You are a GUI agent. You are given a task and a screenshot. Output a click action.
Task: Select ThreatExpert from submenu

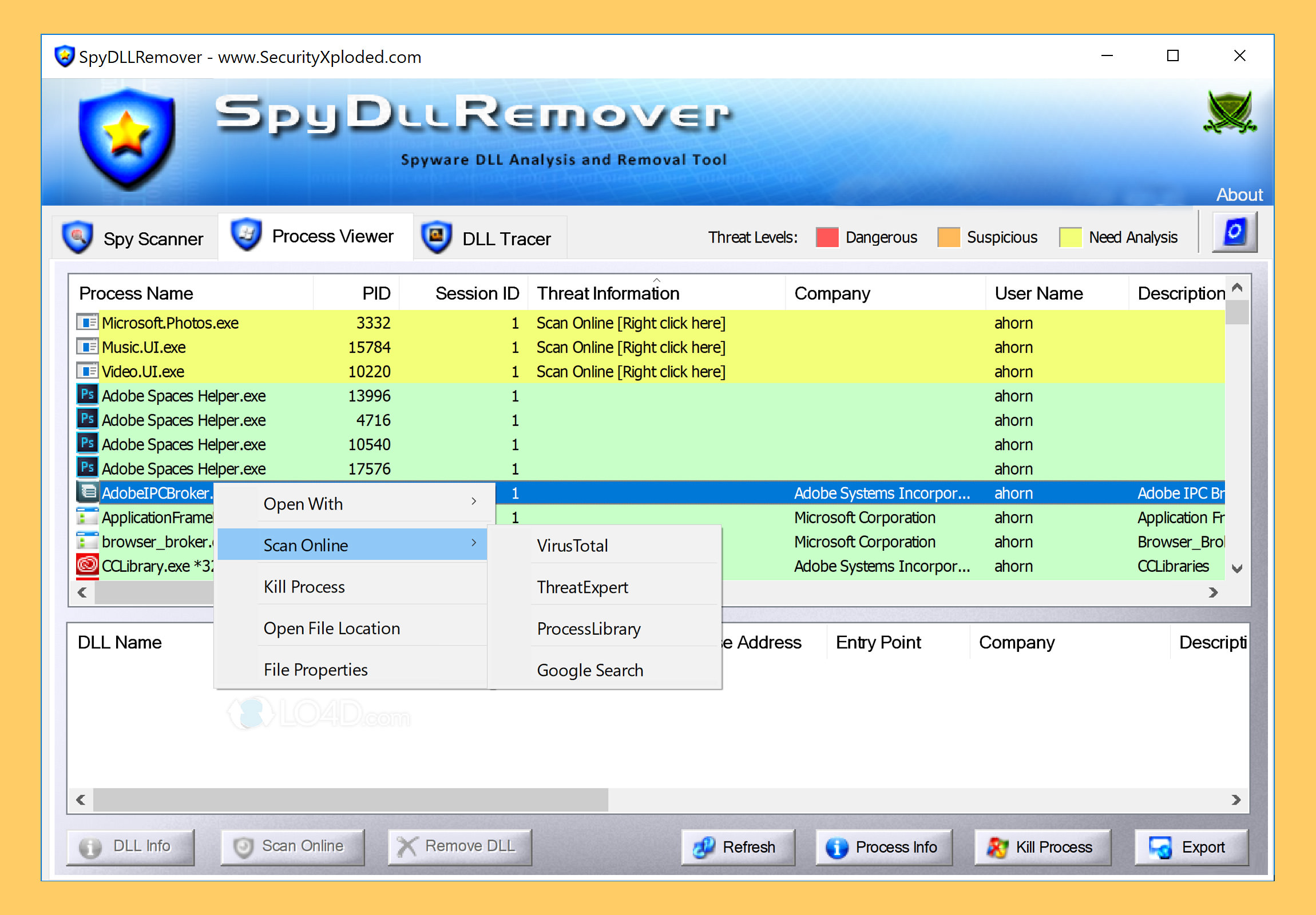coord(606,587)
